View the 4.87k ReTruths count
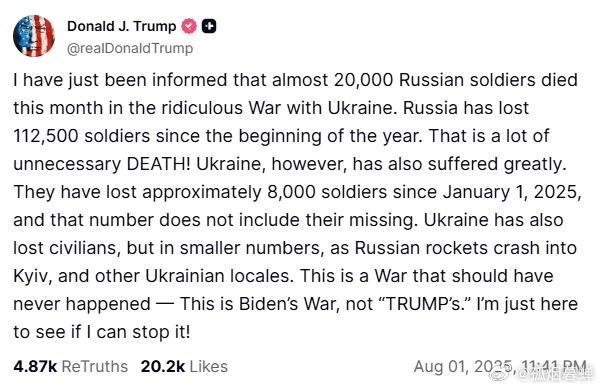 pyautogui.click(x=35, y=366)
